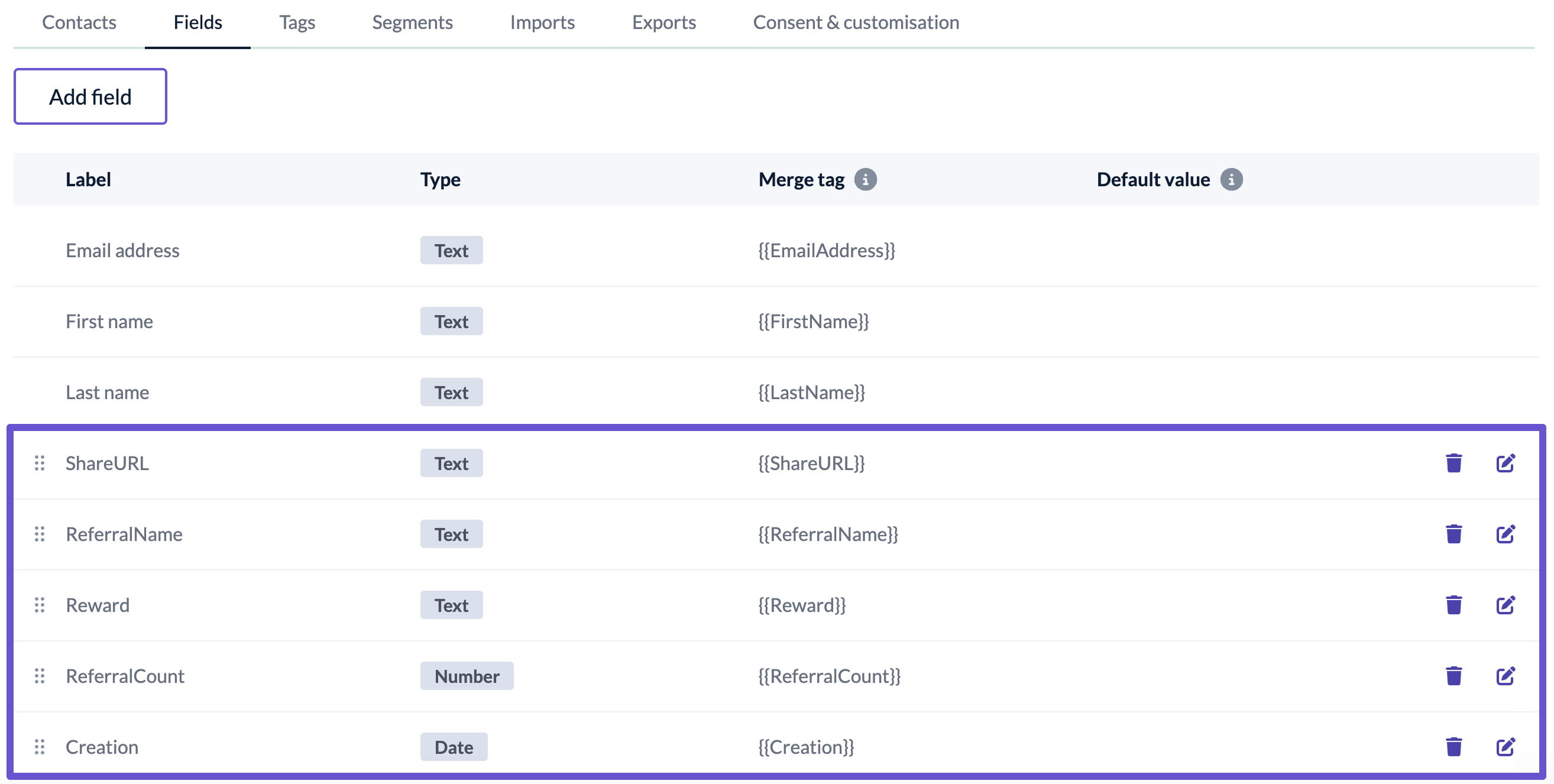Click the Number type badge
This screenshot has width=1554, height=784.
(467, 676)
